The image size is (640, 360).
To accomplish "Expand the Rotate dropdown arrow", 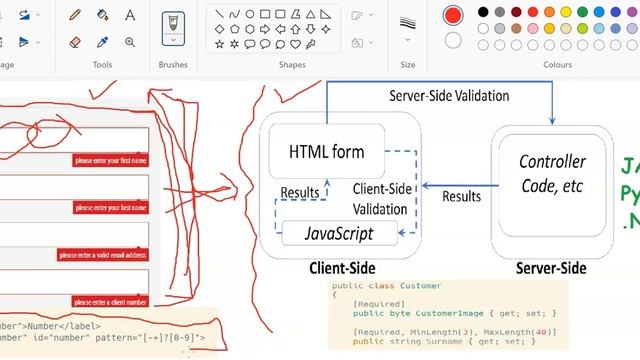I will [38, 15].
